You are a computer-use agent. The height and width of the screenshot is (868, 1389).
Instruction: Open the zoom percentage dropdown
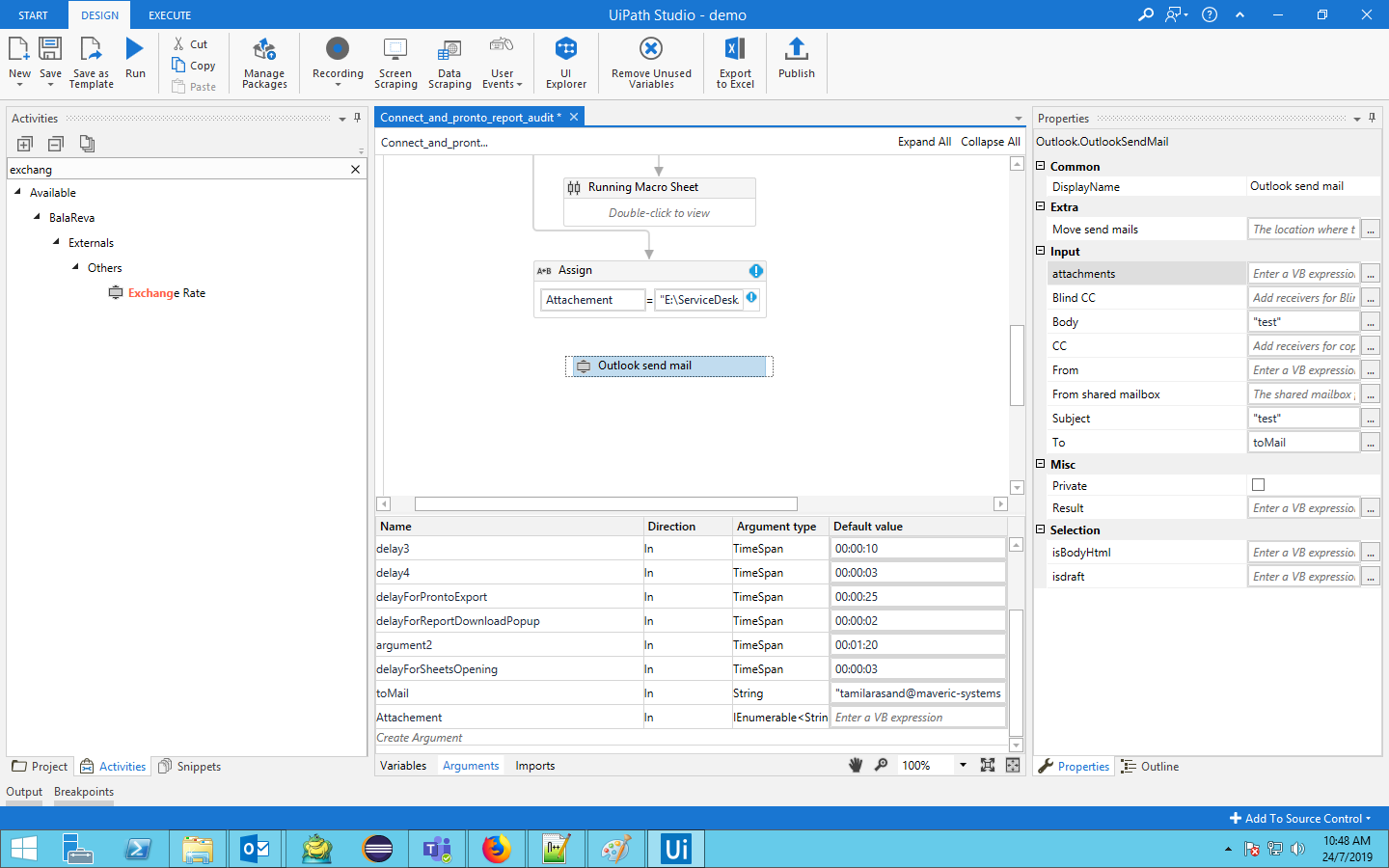click(962, 765)
